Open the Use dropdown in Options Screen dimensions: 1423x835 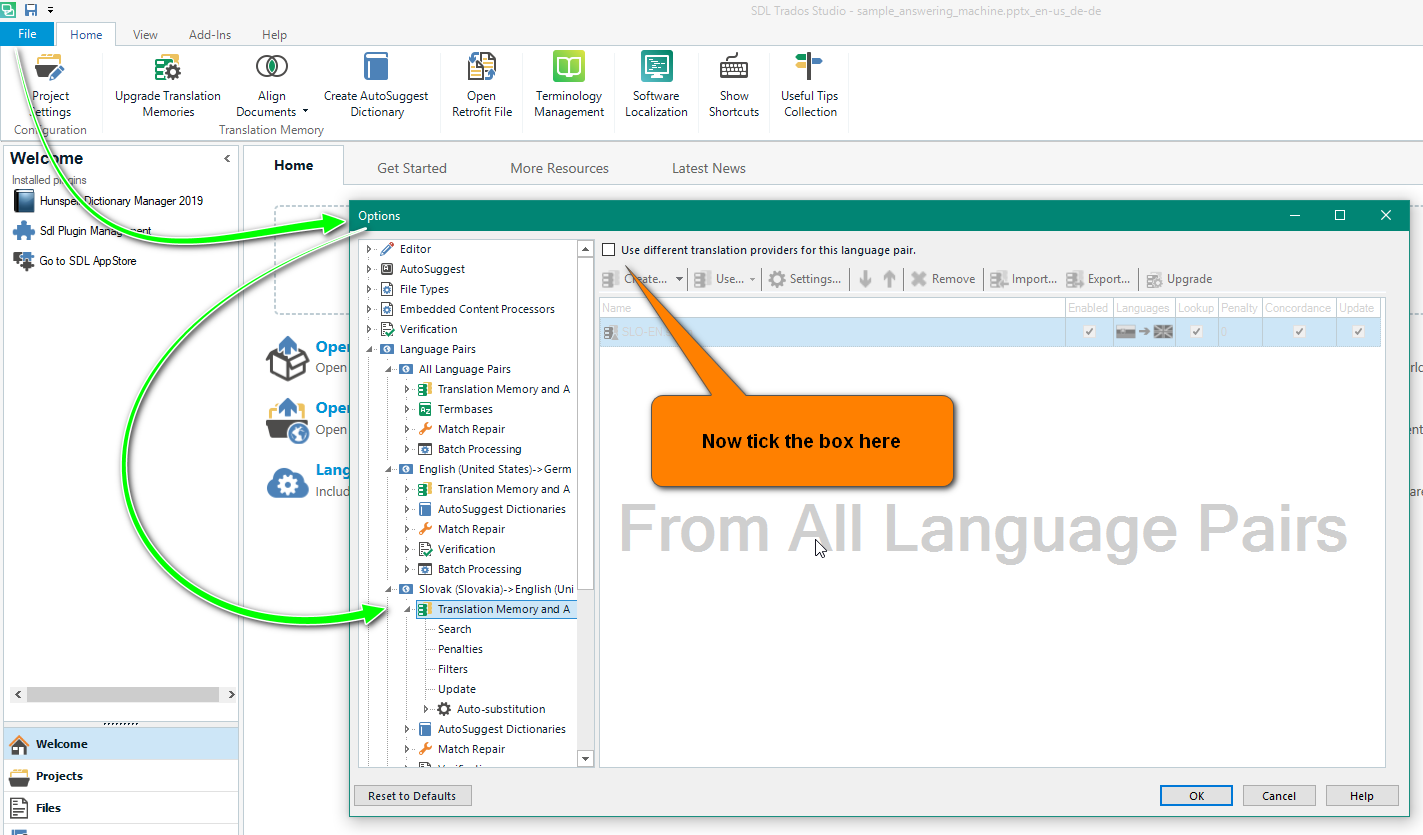752,279
